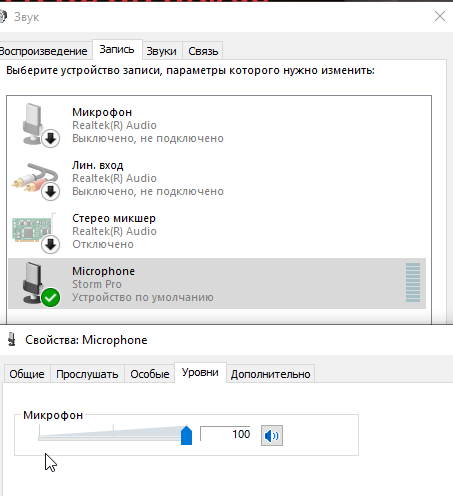Click the down-arrow badge on Стерео микшер
Screen dimensions: 453x496
point(51,245)
